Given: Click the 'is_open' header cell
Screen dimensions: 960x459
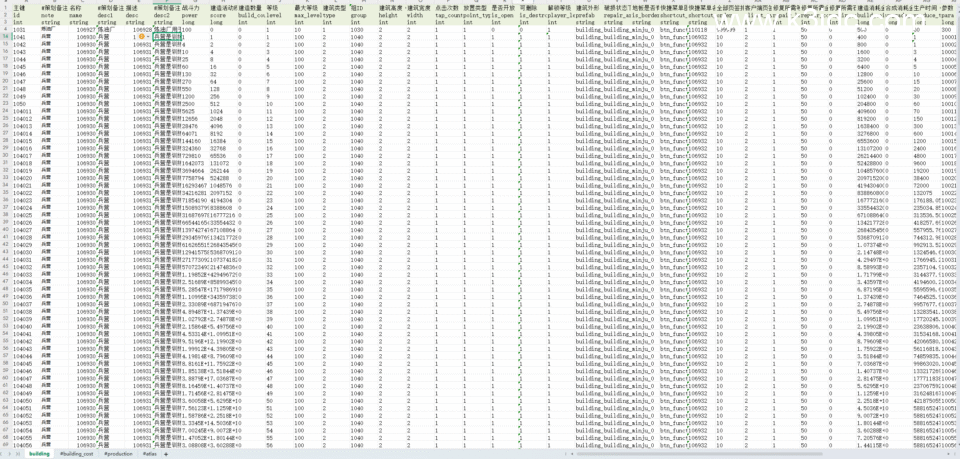Looking at the screenshot, I should click(x=502, y=18).
